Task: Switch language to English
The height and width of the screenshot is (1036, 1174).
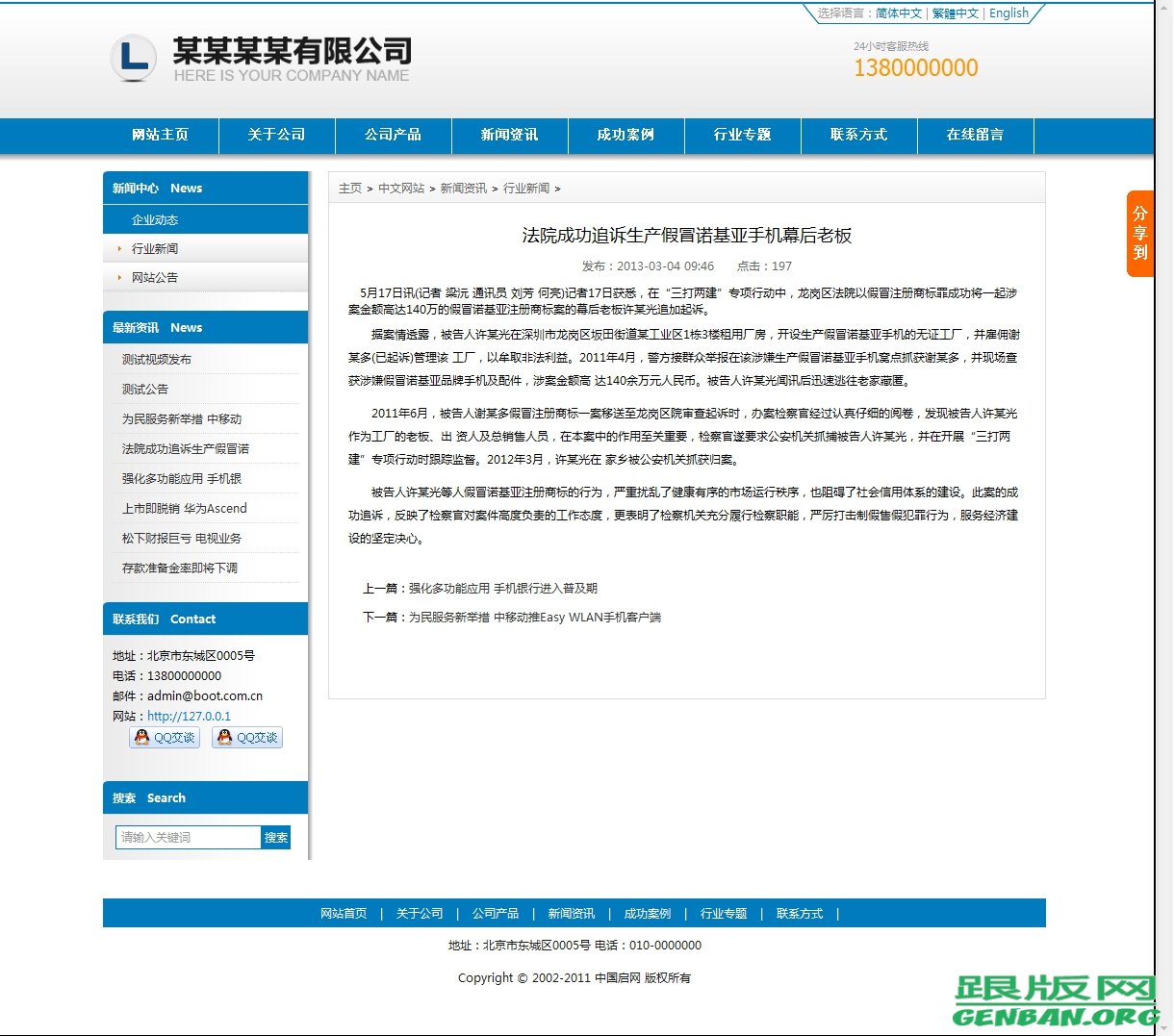Action: pyautogui.click(x=1008, y=13)
